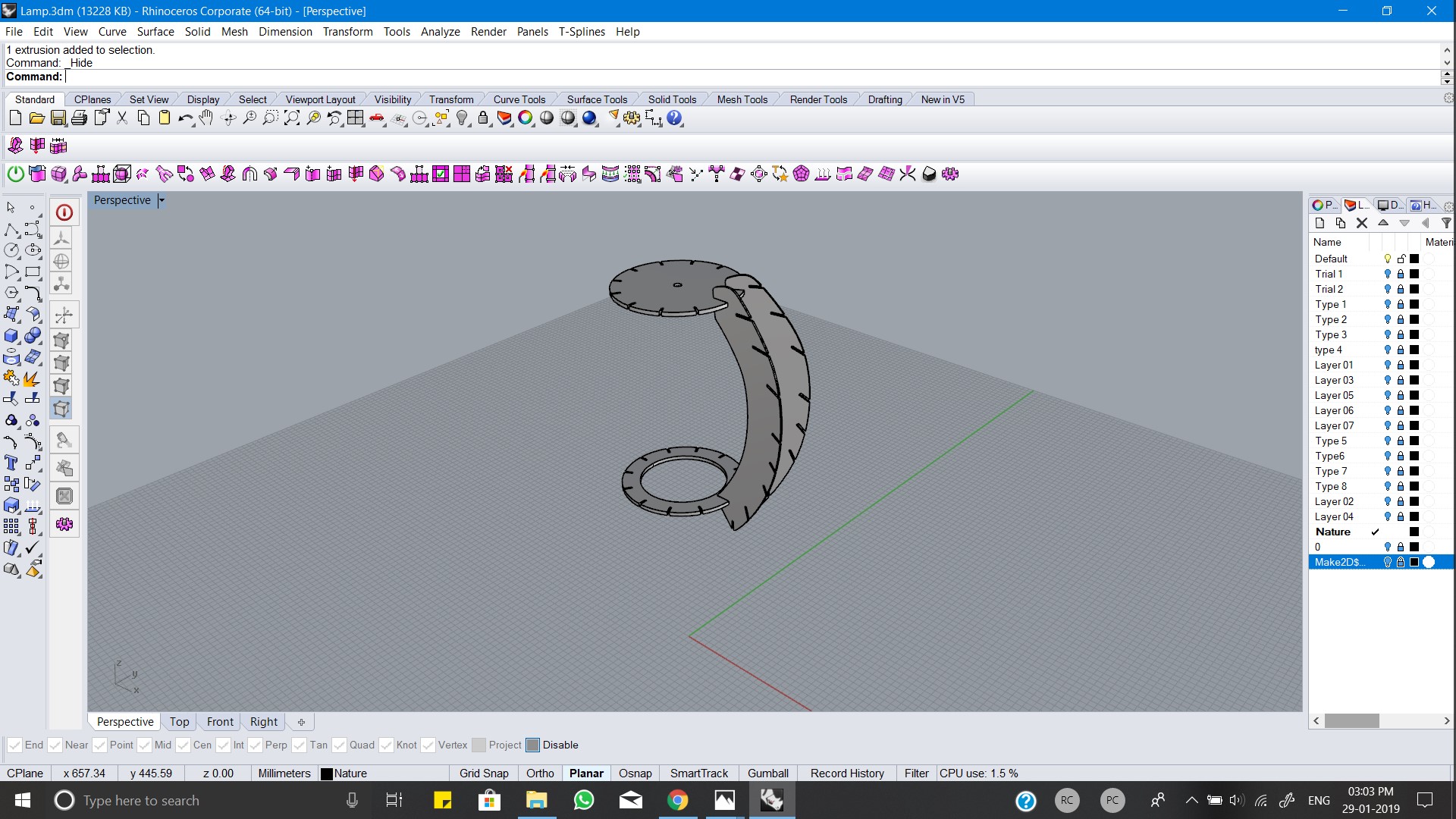Viewport: 1456px width, 819px height.
Task: Open the Surface menu
Action: pyautogui.click(x=155, y=32)
